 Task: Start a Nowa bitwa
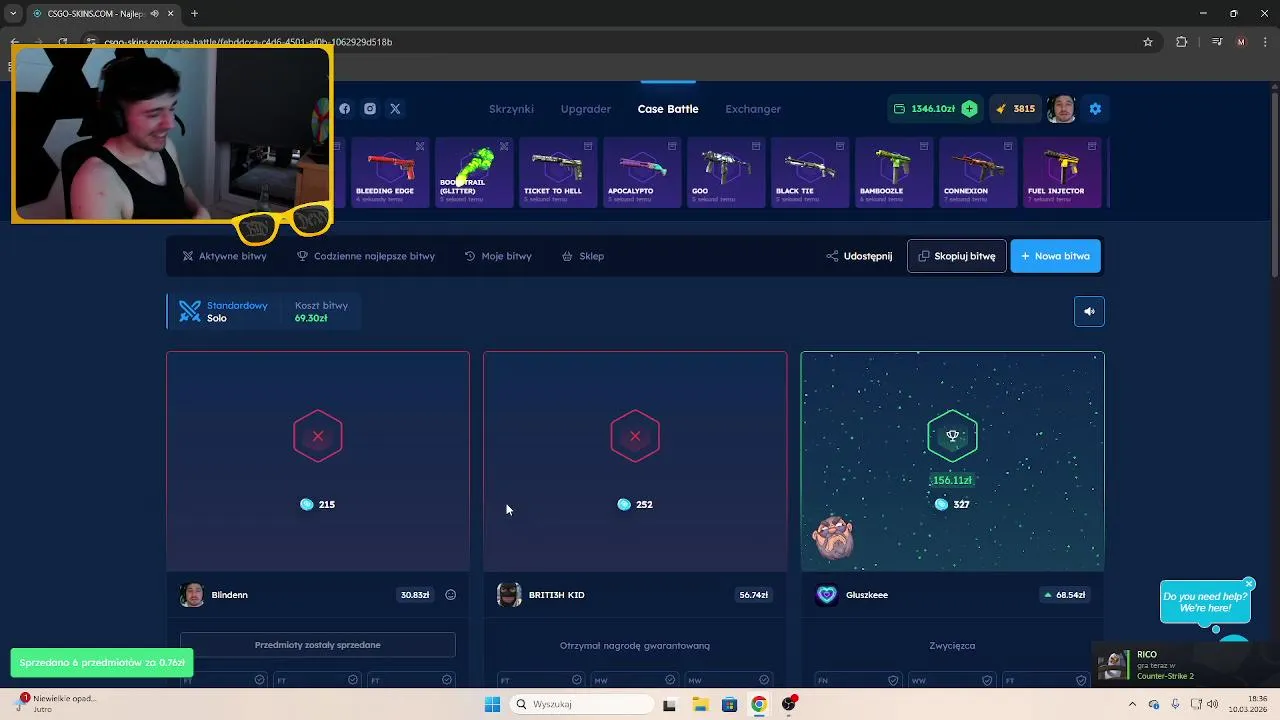coord(1055,256)
